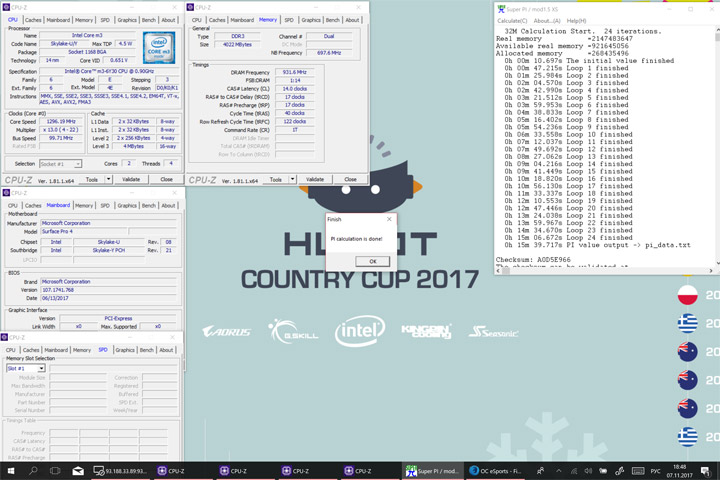
Task: Expand the Slot #1 memory slot dropdown
Action: coord(41,368)
